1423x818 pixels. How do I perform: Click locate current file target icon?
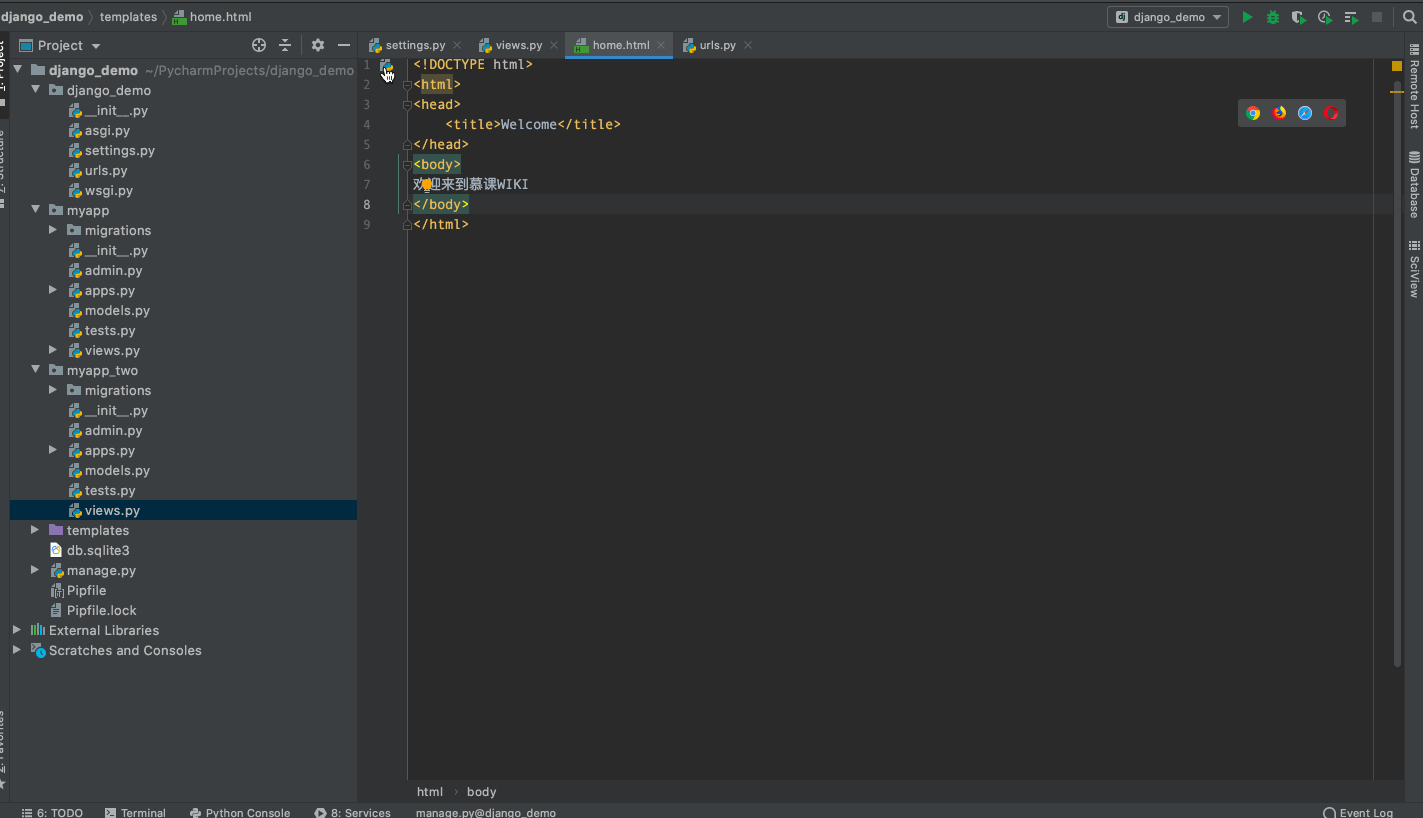tap(259, 45)
